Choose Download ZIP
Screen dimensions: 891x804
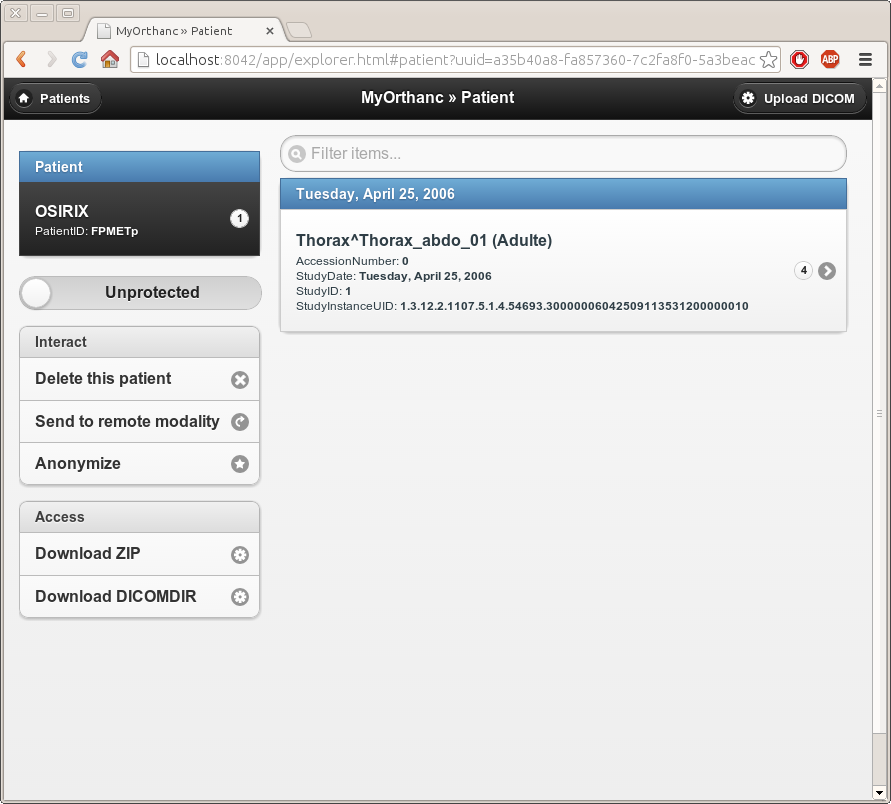click(x=139, y=554)
